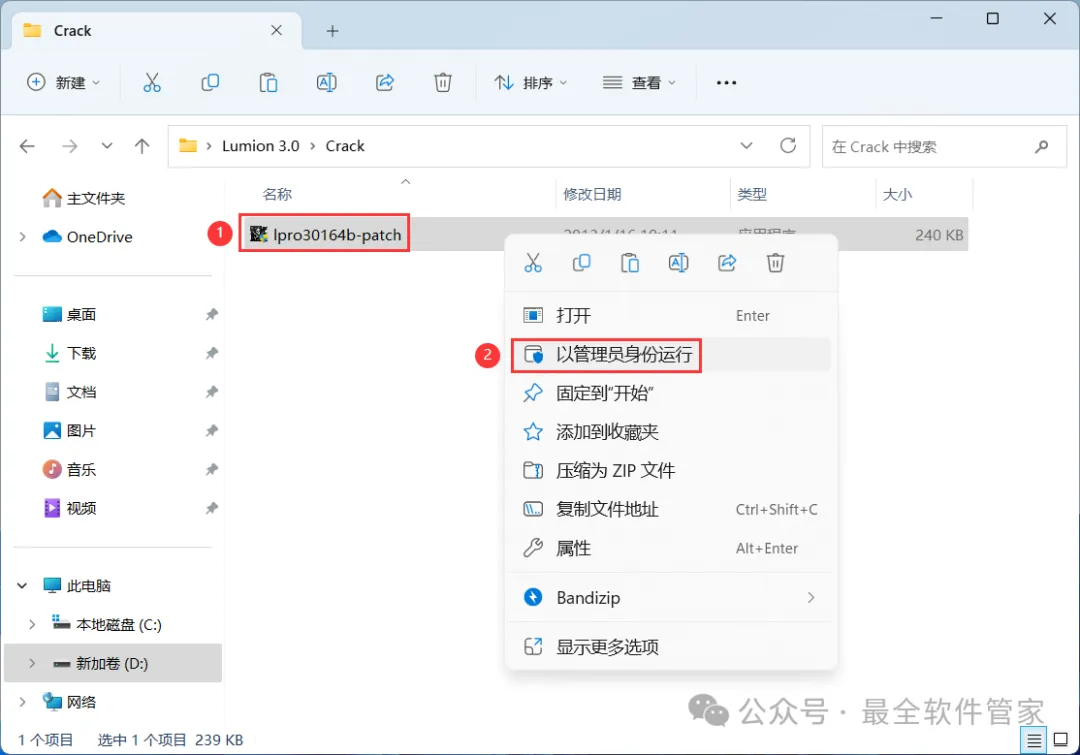Open 主文件夹 in the sidebar
1080x755 pixels.
point(84,198)
